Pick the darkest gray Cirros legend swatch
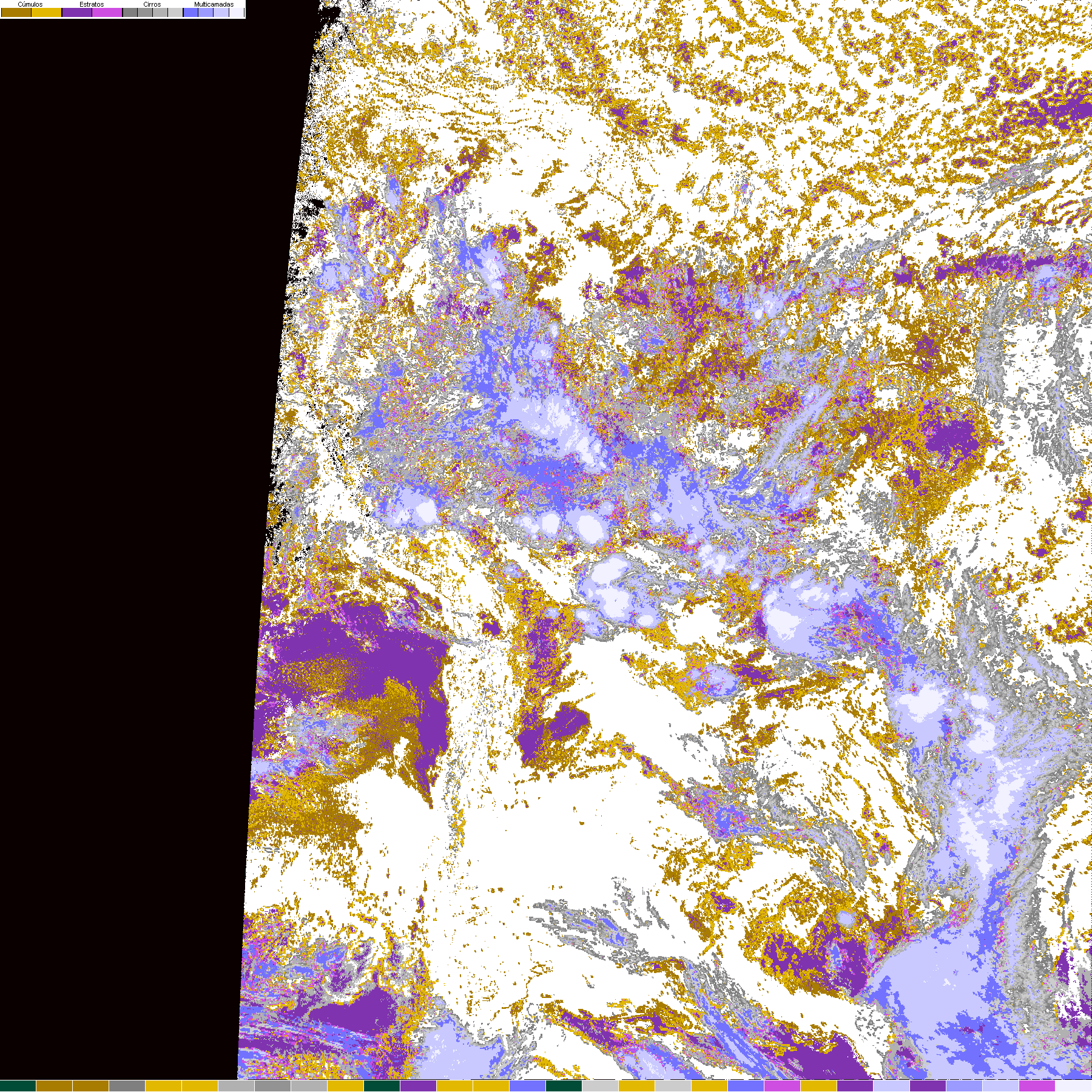The image size is (1092, 1092). [x=130, y=12]
